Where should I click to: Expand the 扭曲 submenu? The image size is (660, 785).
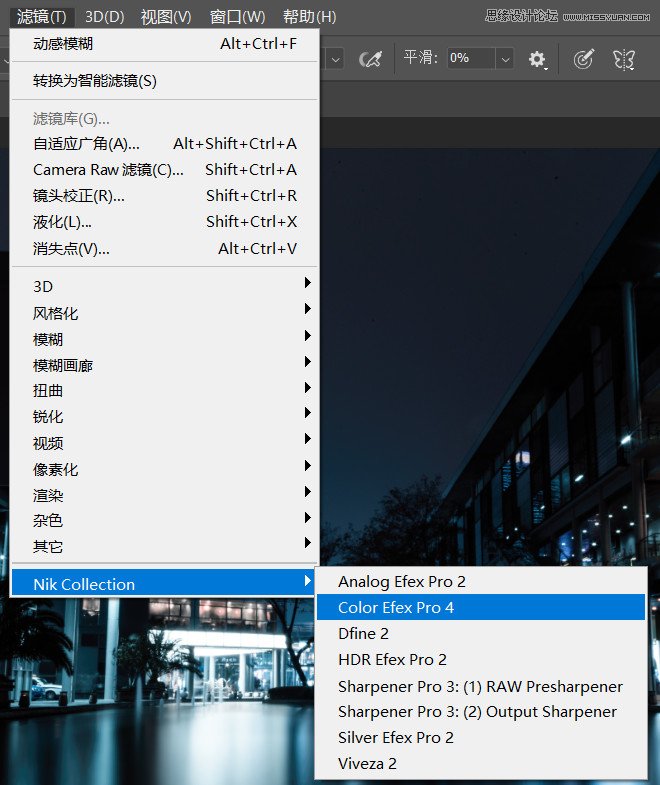click(x=165, y=390)
